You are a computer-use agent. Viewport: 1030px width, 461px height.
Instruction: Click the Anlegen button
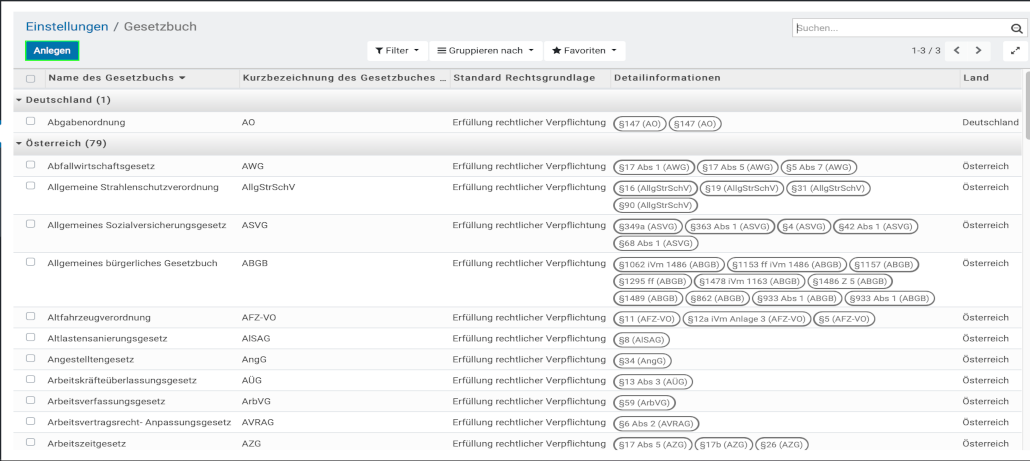52,50
